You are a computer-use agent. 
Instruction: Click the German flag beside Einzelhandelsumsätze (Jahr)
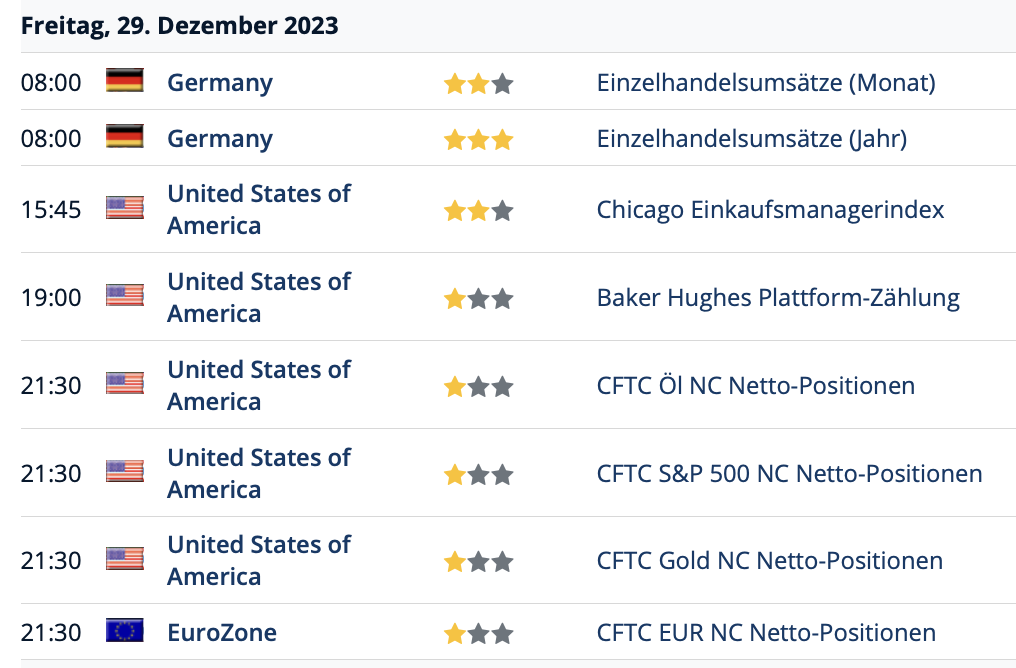[124, 136]
